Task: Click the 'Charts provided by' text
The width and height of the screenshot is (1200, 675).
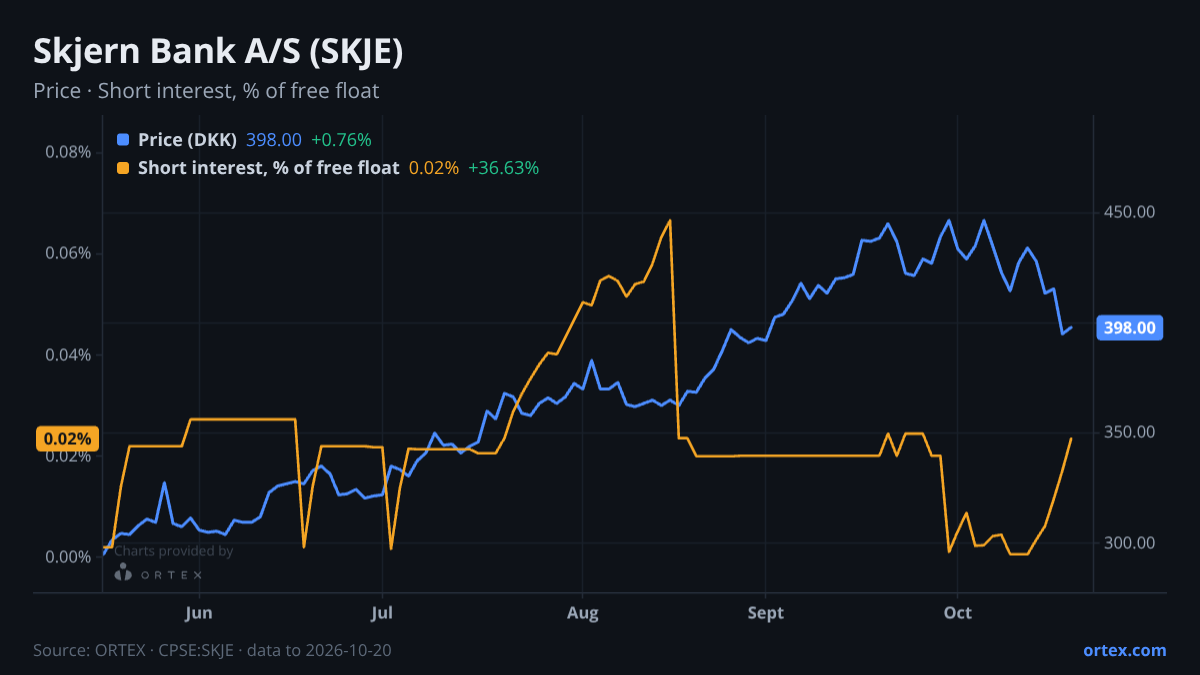Action: 174,551
